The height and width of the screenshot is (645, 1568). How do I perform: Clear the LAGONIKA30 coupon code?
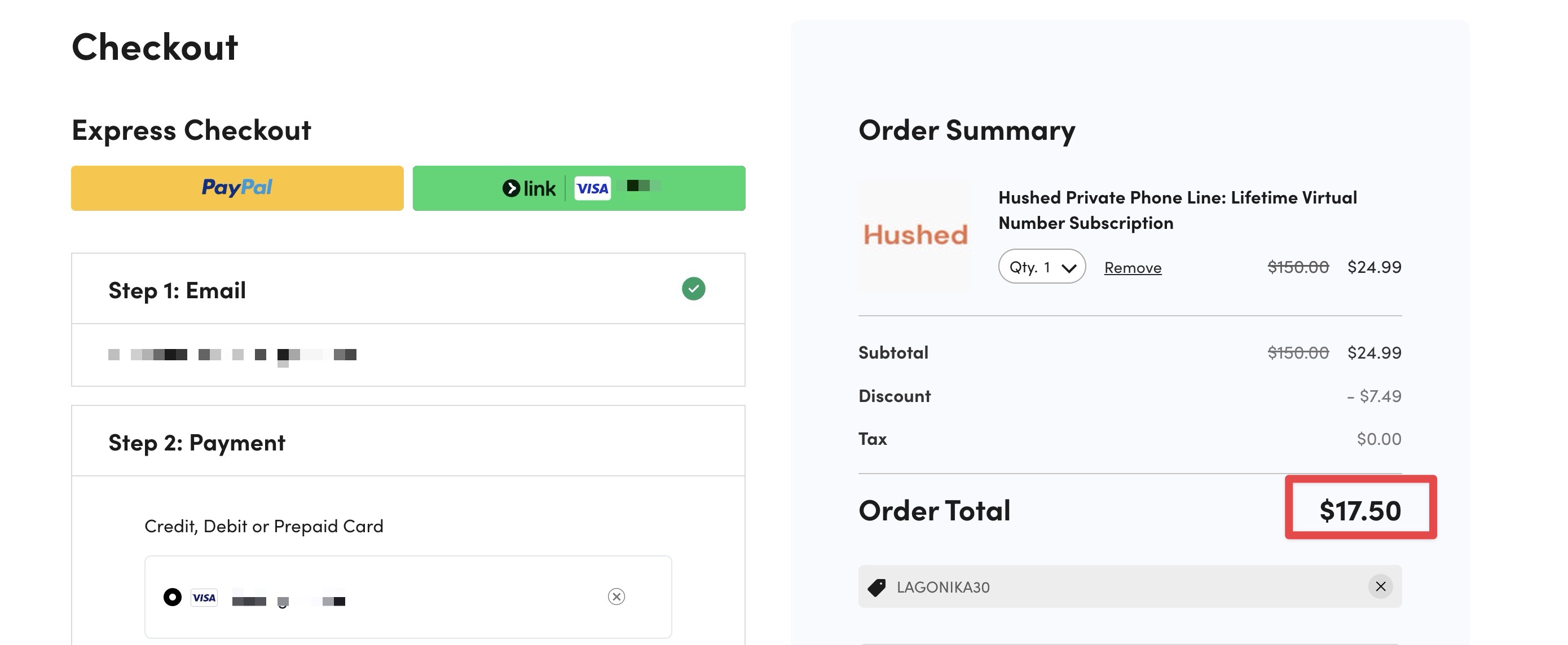coord(1381,586)
